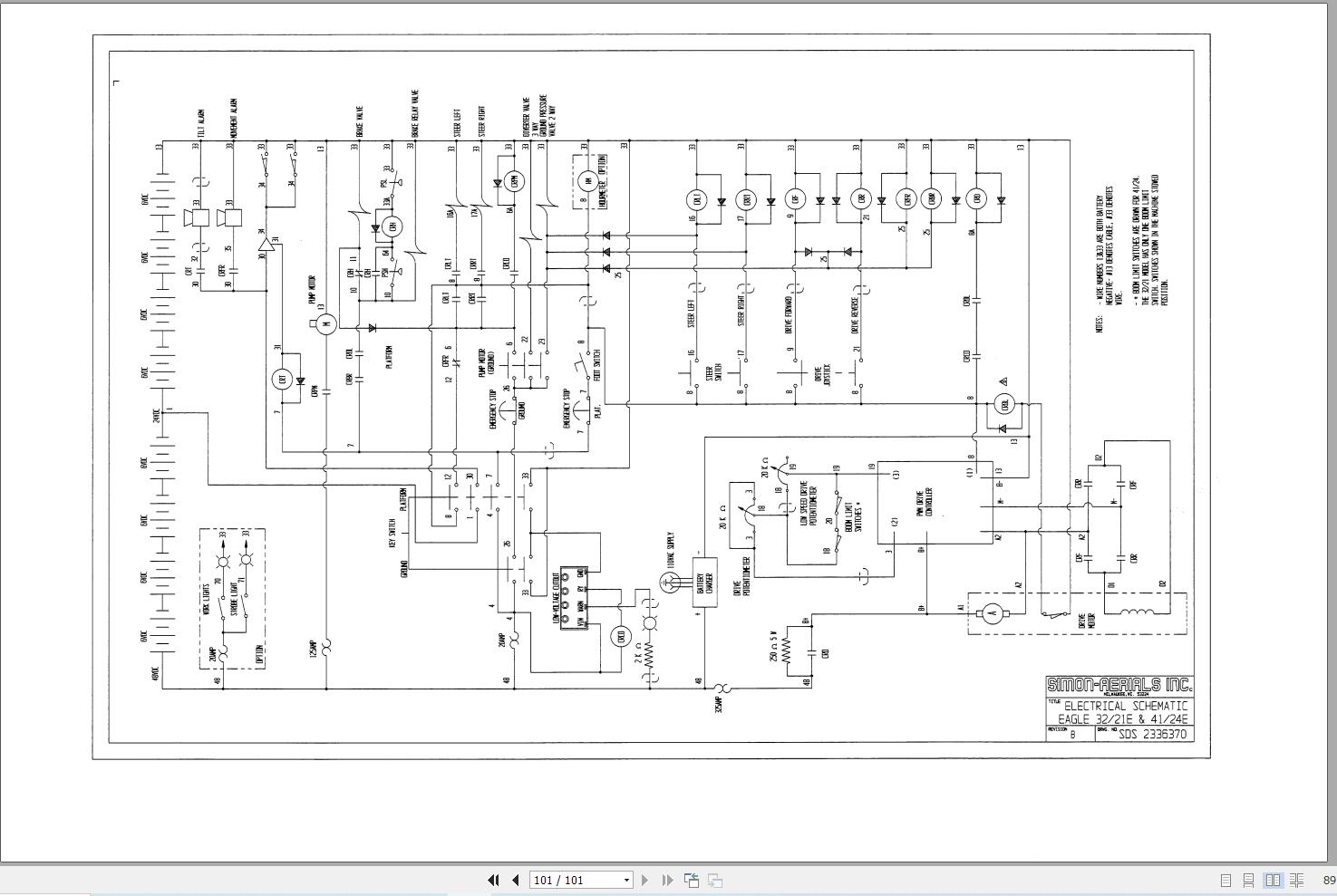Viewport: 1337px width, 896px height.
Task: Click the next page arrow
Action: tap(644, 880)
